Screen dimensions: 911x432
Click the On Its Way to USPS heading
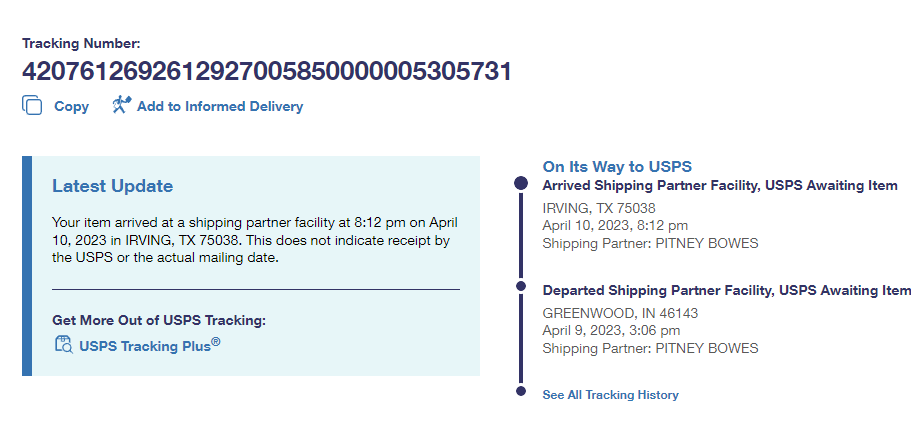pos(617,167)
